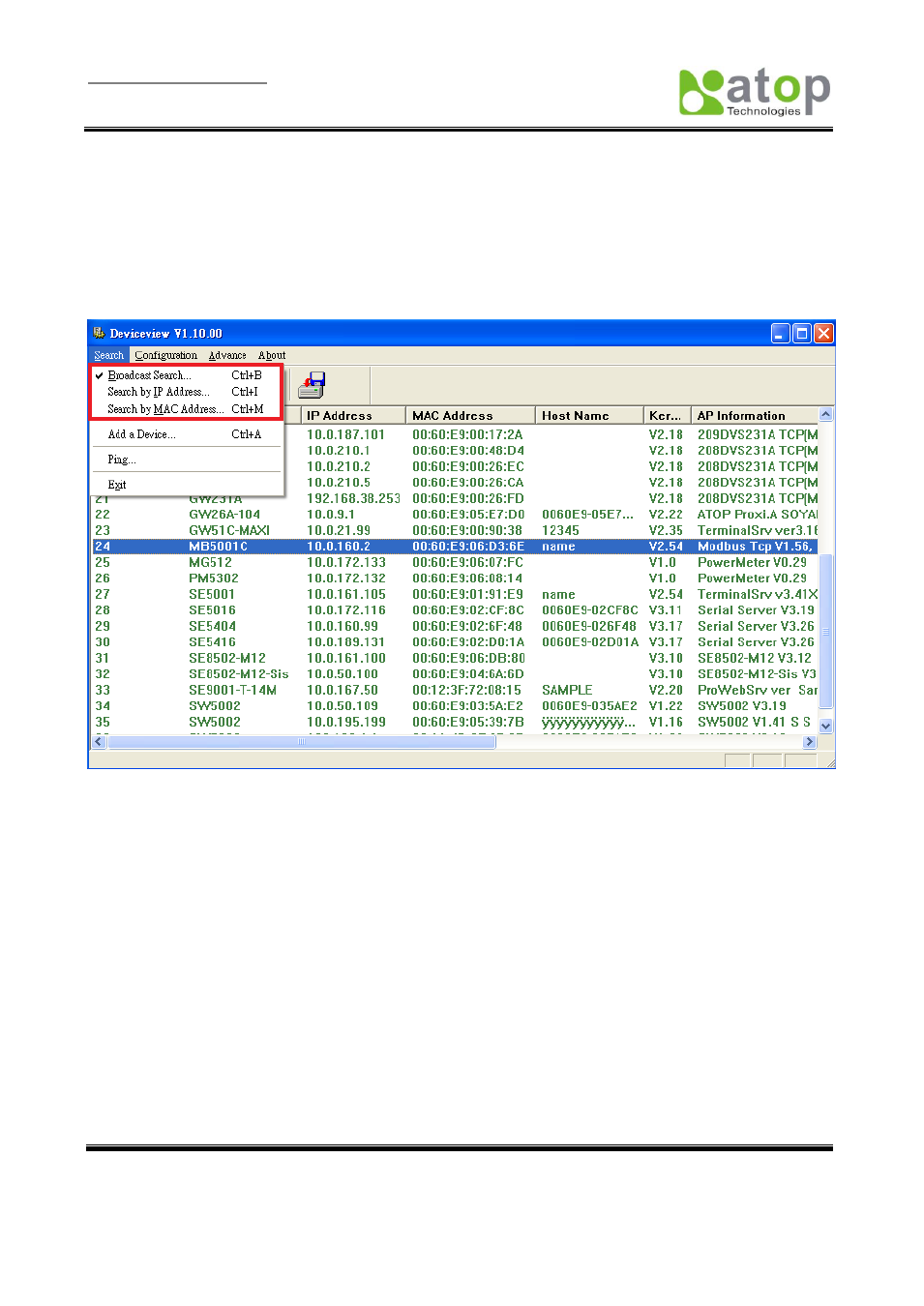
Task: Select device row SE8502-M12-Sis
Action: 455,674
